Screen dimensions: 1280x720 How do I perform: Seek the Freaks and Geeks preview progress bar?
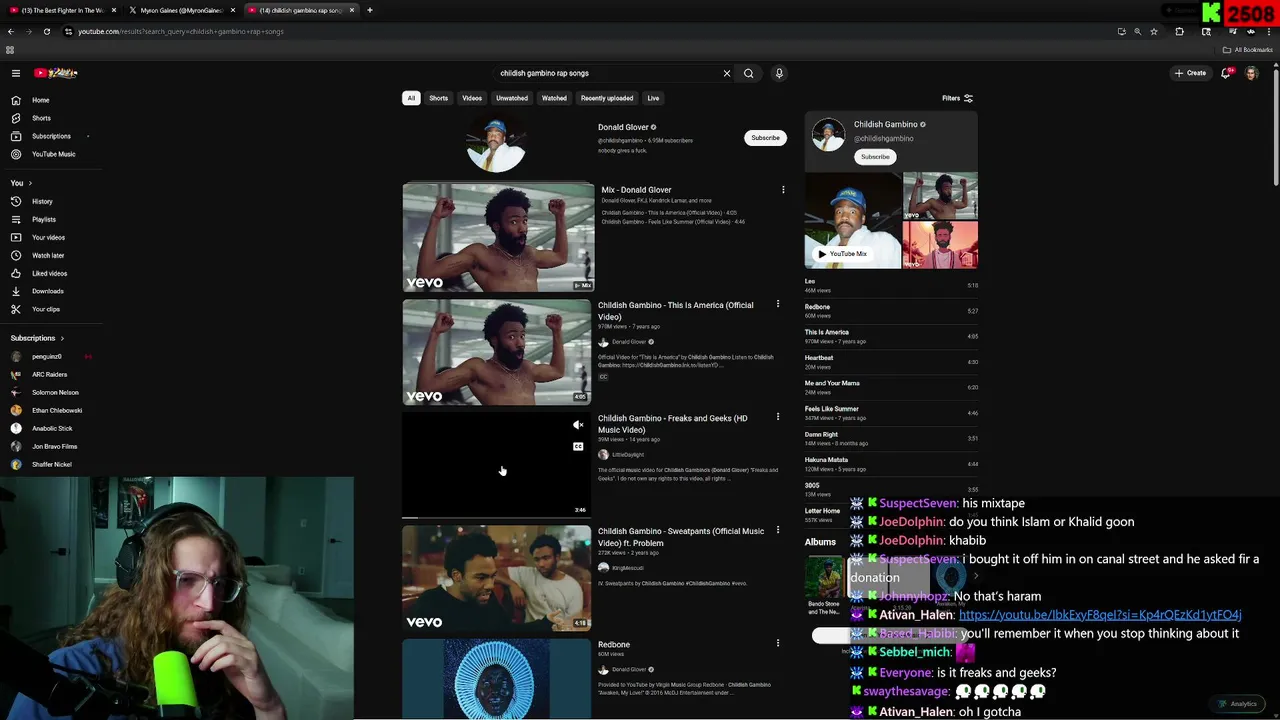pos(497,518)
